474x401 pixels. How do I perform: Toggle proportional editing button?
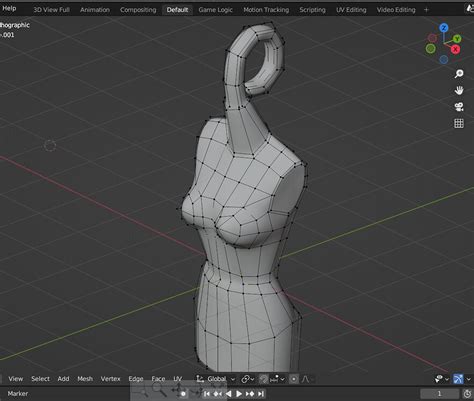[294, 379]
